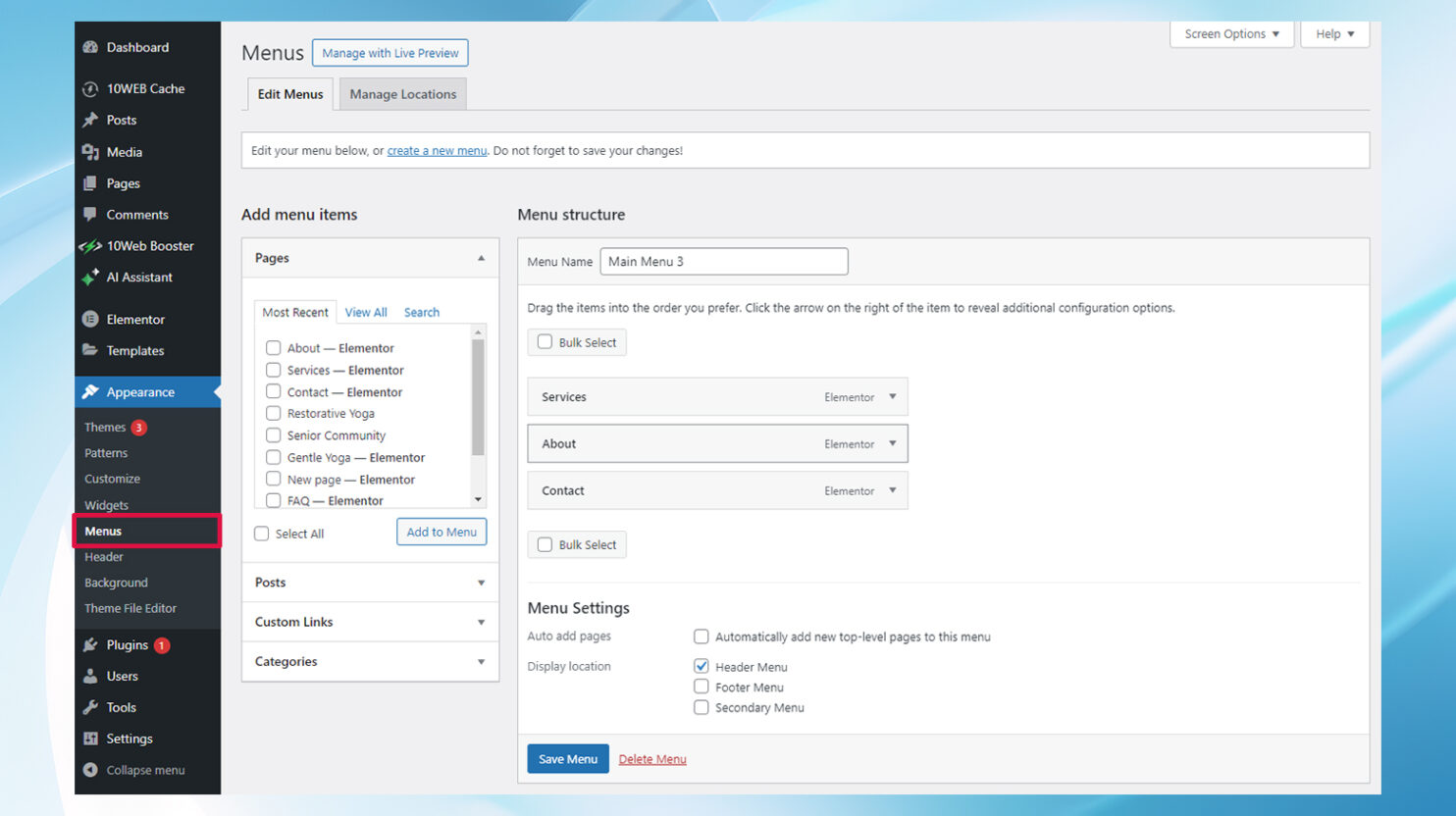Click the Plugins icon with notification badge

point(92,644)
